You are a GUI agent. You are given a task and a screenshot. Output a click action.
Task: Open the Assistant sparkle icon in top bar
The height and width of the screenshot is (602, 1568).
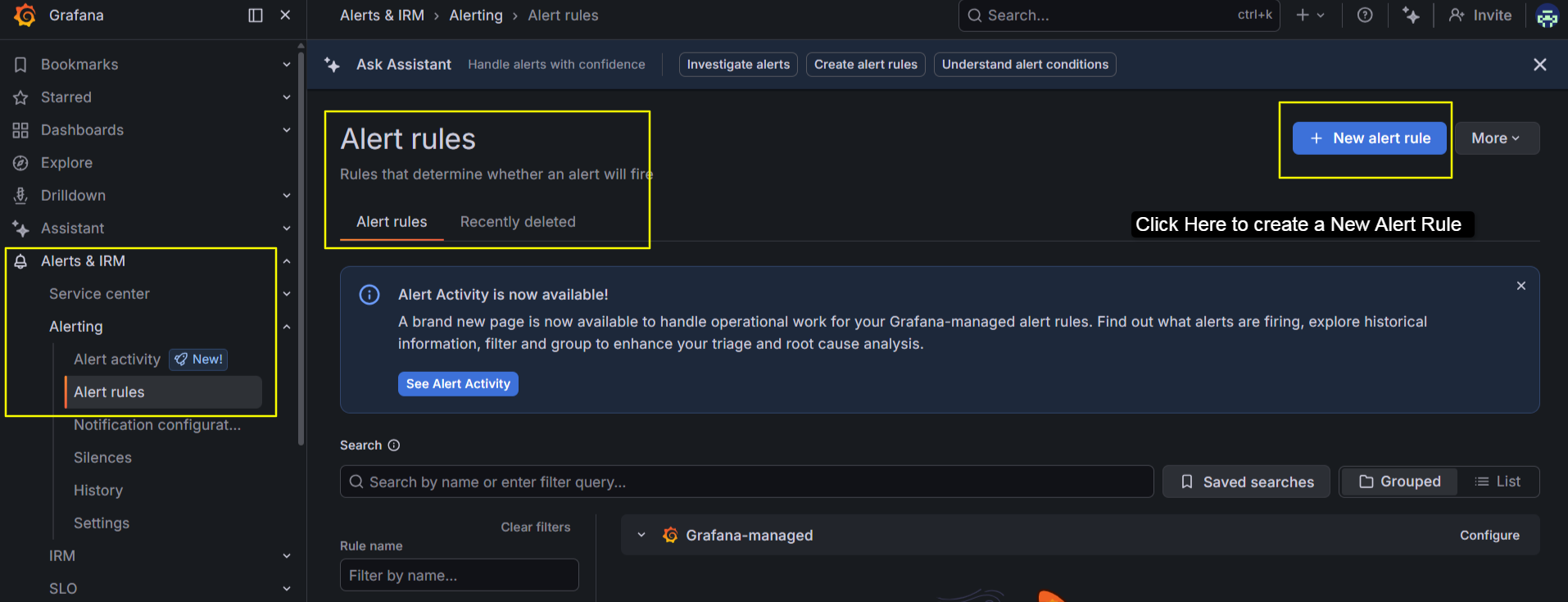tap(1411, 15)
